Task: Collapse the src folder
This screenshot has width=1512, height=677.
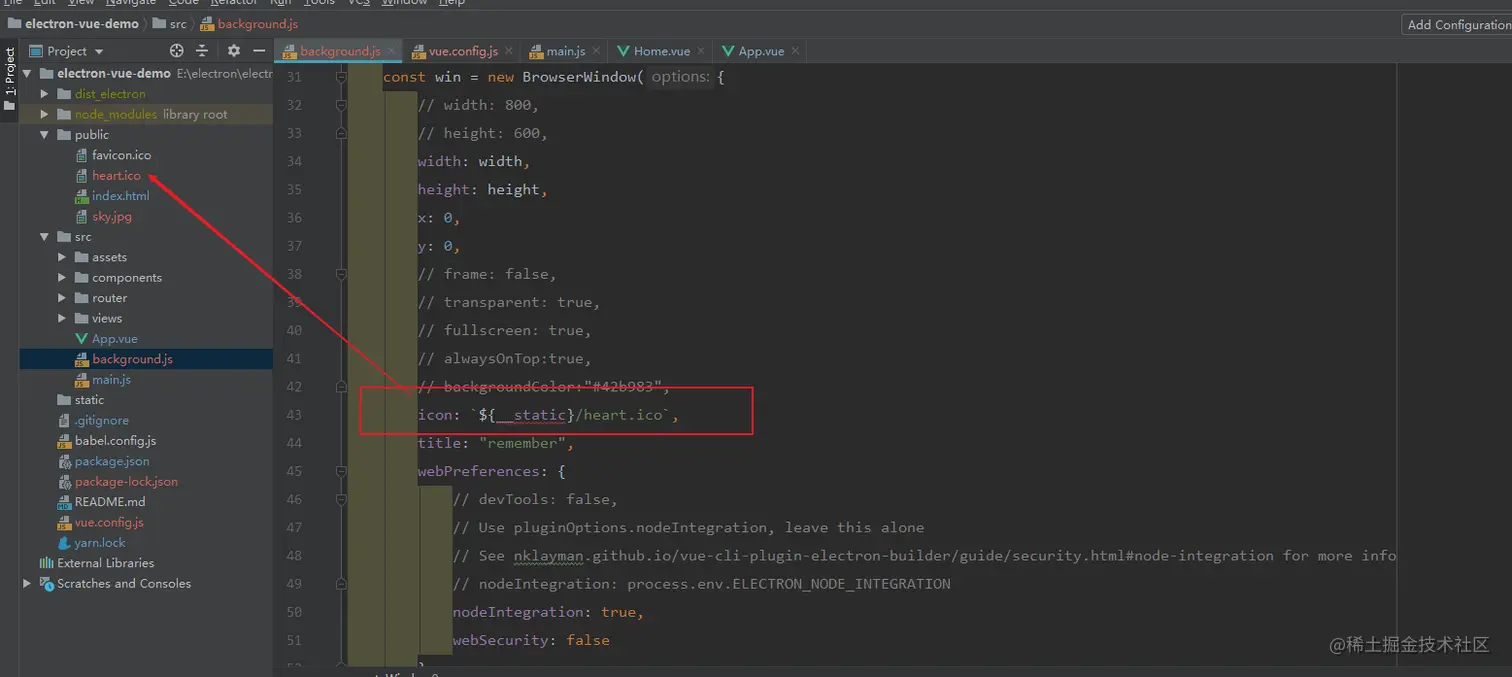Action: pos(44,237)
